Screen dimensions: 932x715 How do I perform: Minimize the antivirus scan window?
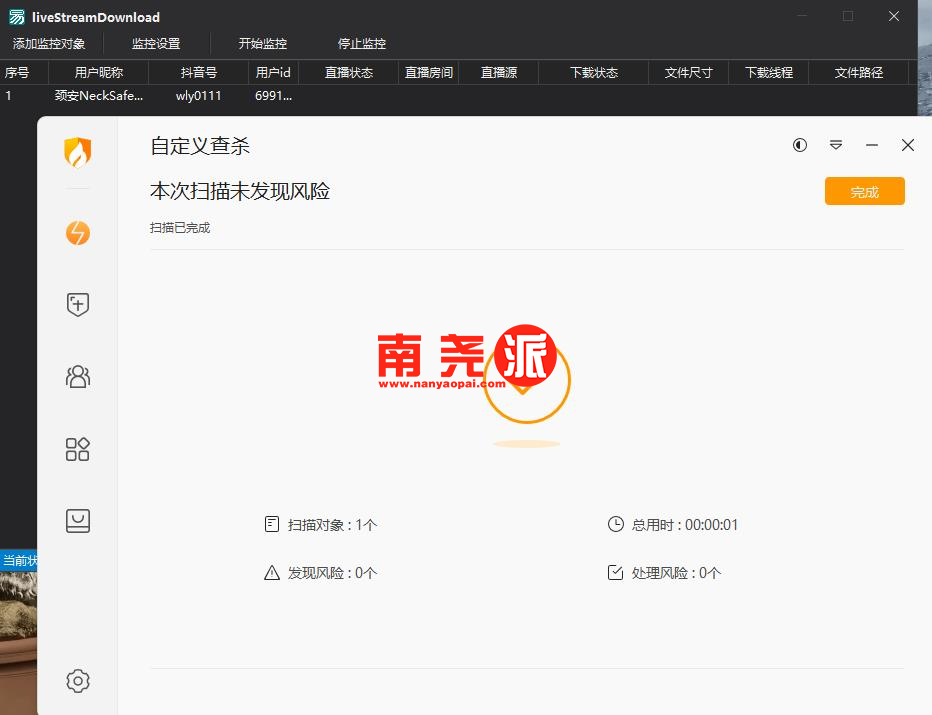872,145
